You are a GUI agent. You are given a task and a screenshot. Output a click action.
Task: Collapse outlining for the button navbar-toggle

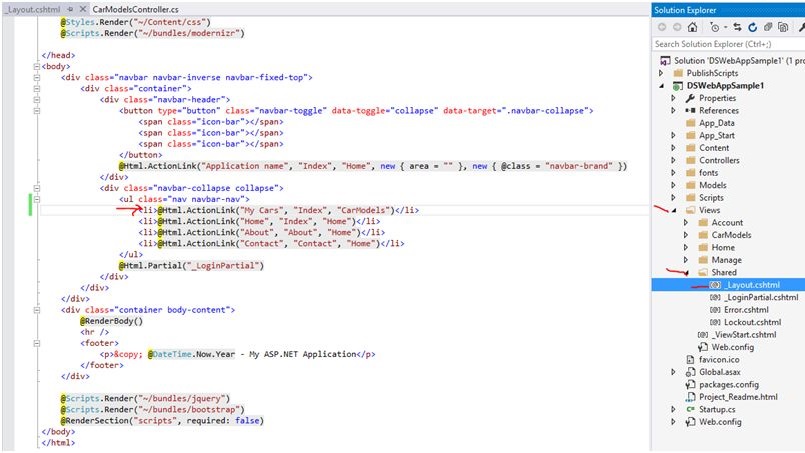pos(36,110)
